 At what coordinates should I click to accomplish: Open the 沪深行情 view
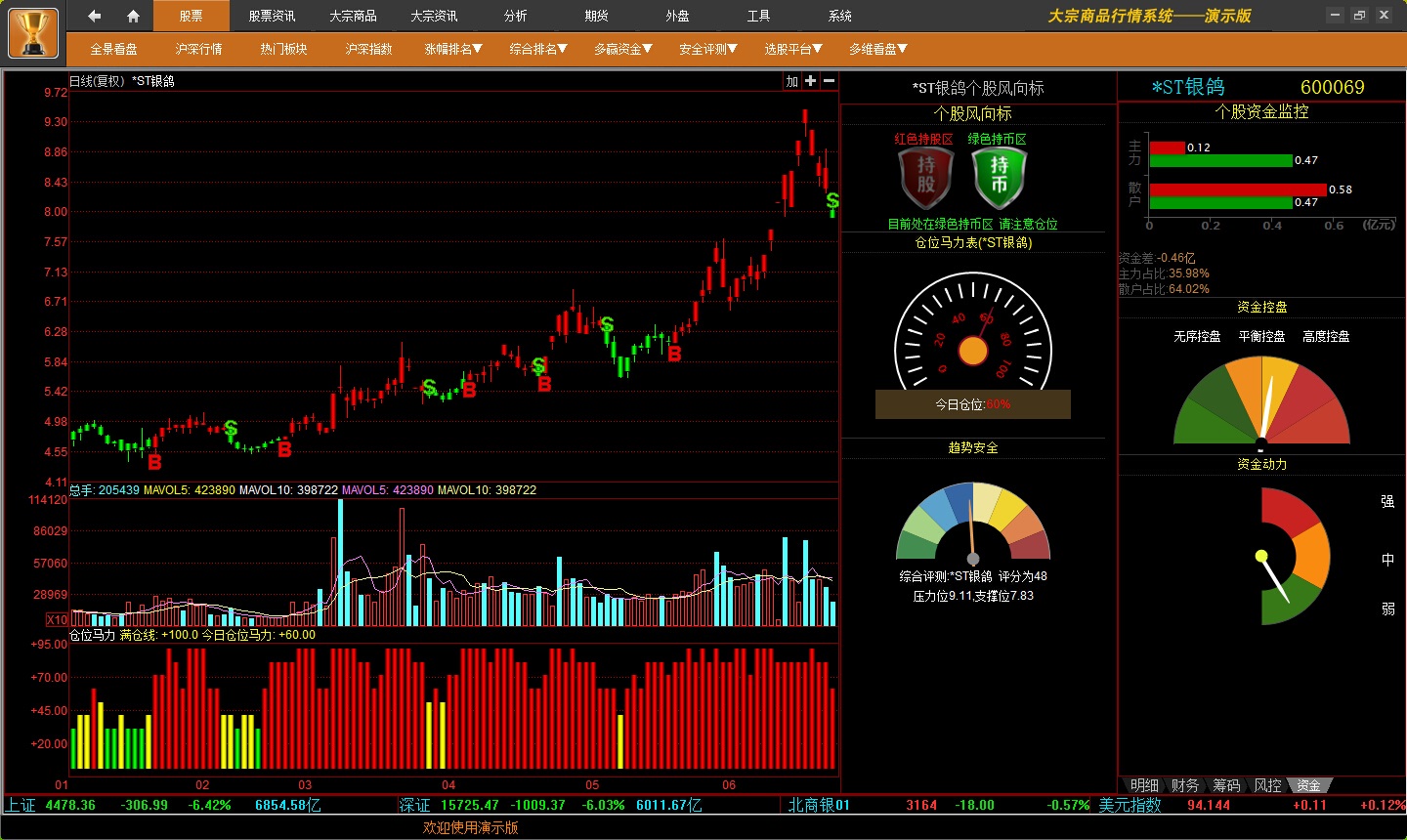198,49
